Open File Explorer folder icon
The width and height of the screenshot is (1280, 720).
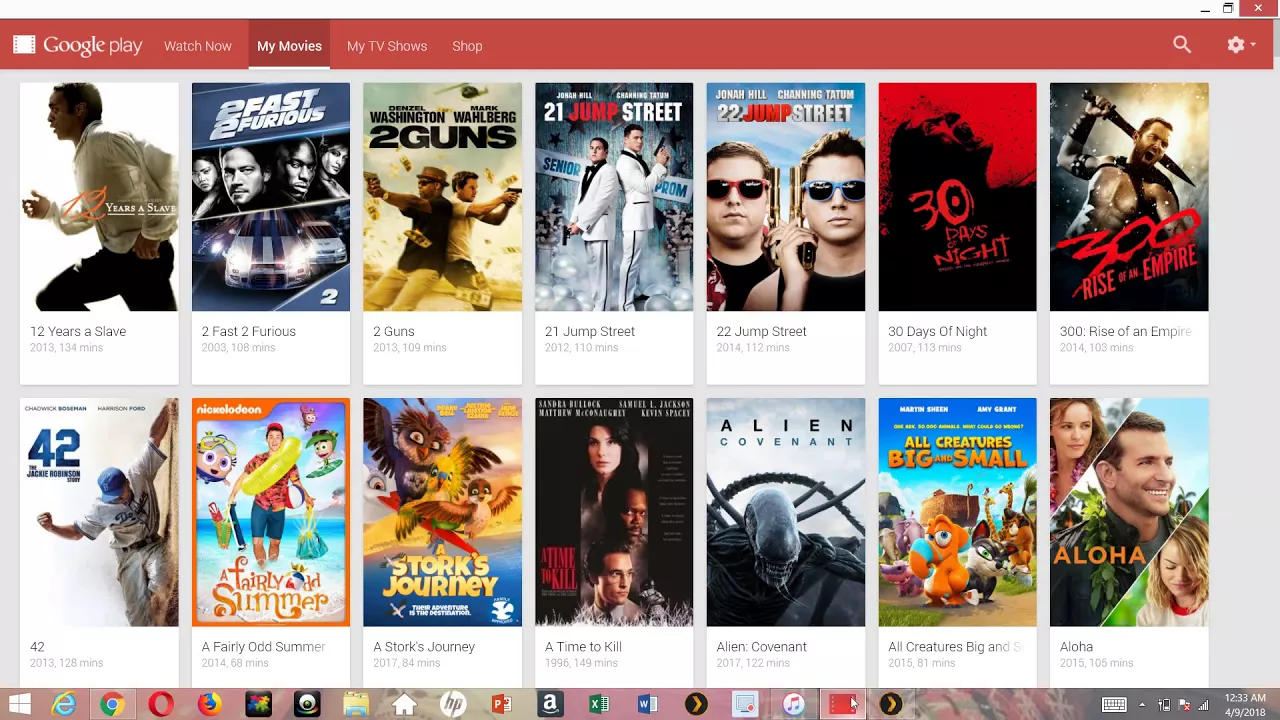pyautogui.click(x=356, y=704)
